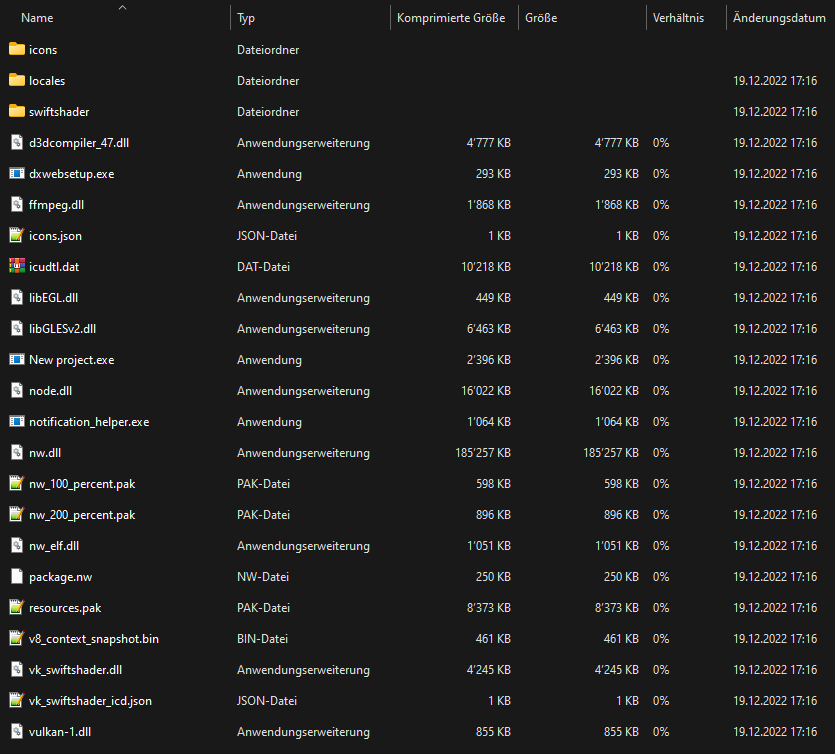Sort by Typ column header
The width and height of the screenshot is (835, 754).
point(246,18)
